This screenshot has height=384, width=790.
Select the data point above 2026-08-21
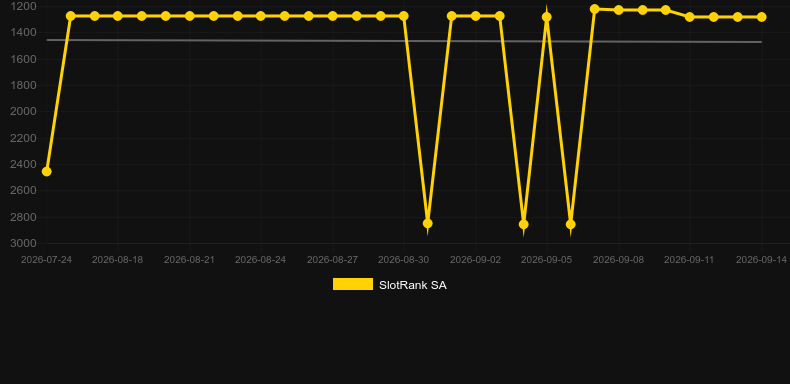[x=189, y=16]
